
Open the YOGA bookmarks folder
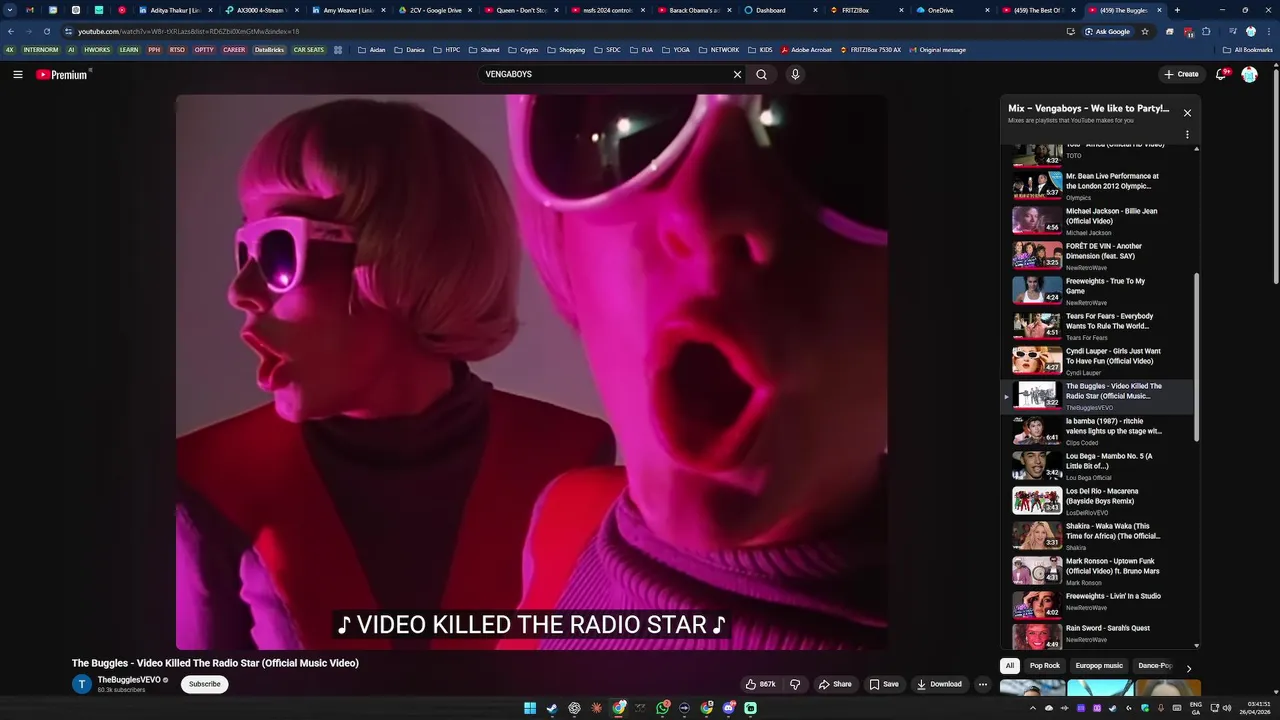(x=675, y=50)
